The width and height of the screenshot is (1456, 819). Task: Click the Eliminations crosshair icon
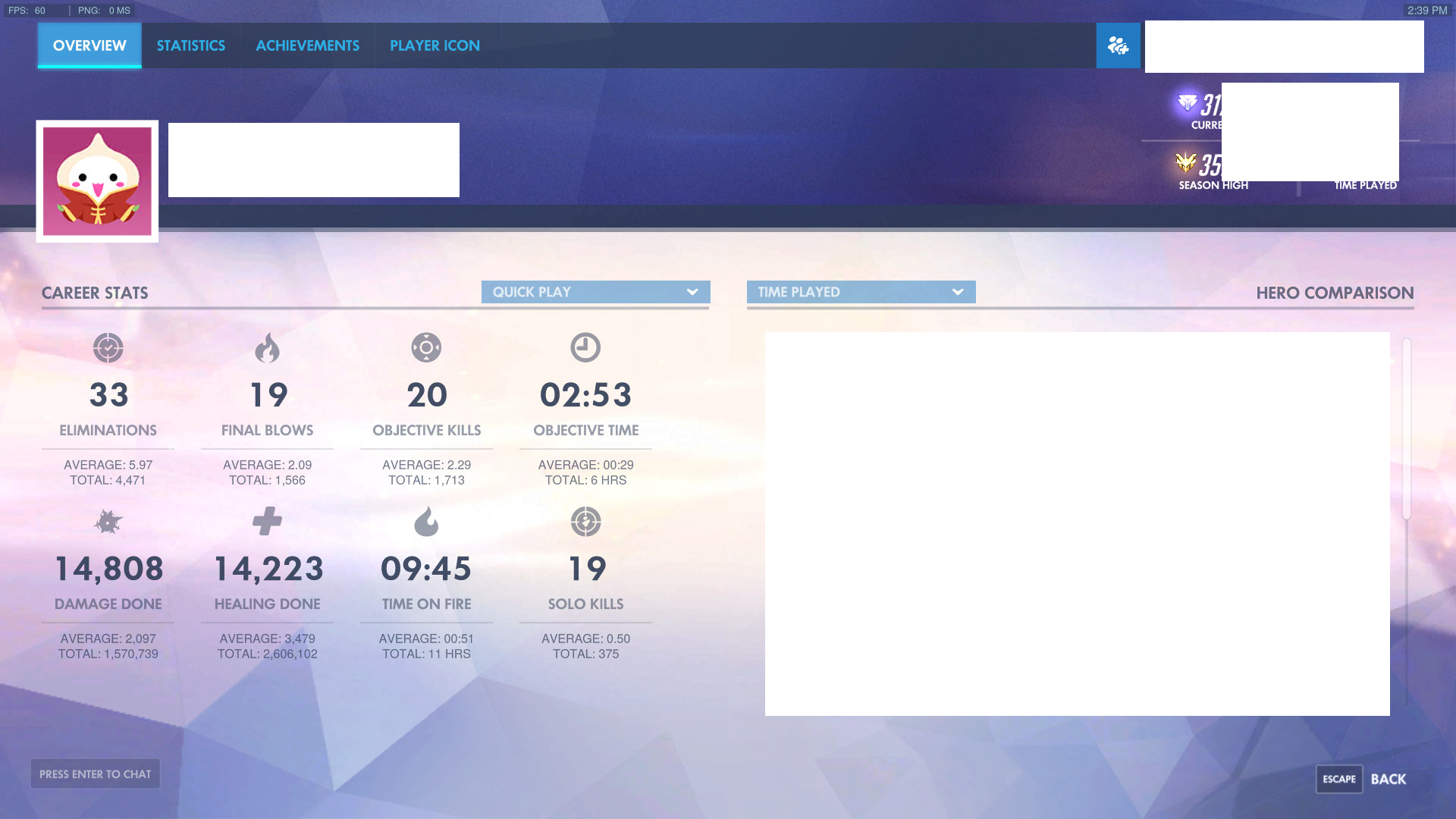click(108, 348)
